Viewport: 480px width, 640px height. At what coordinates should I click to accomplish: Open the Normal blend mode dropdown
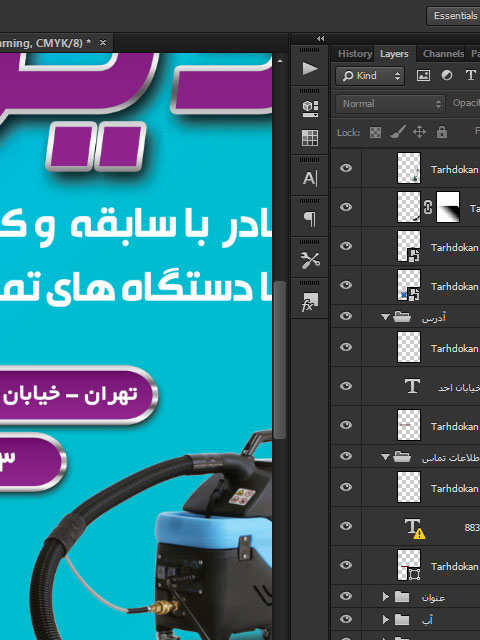(390, 104)
